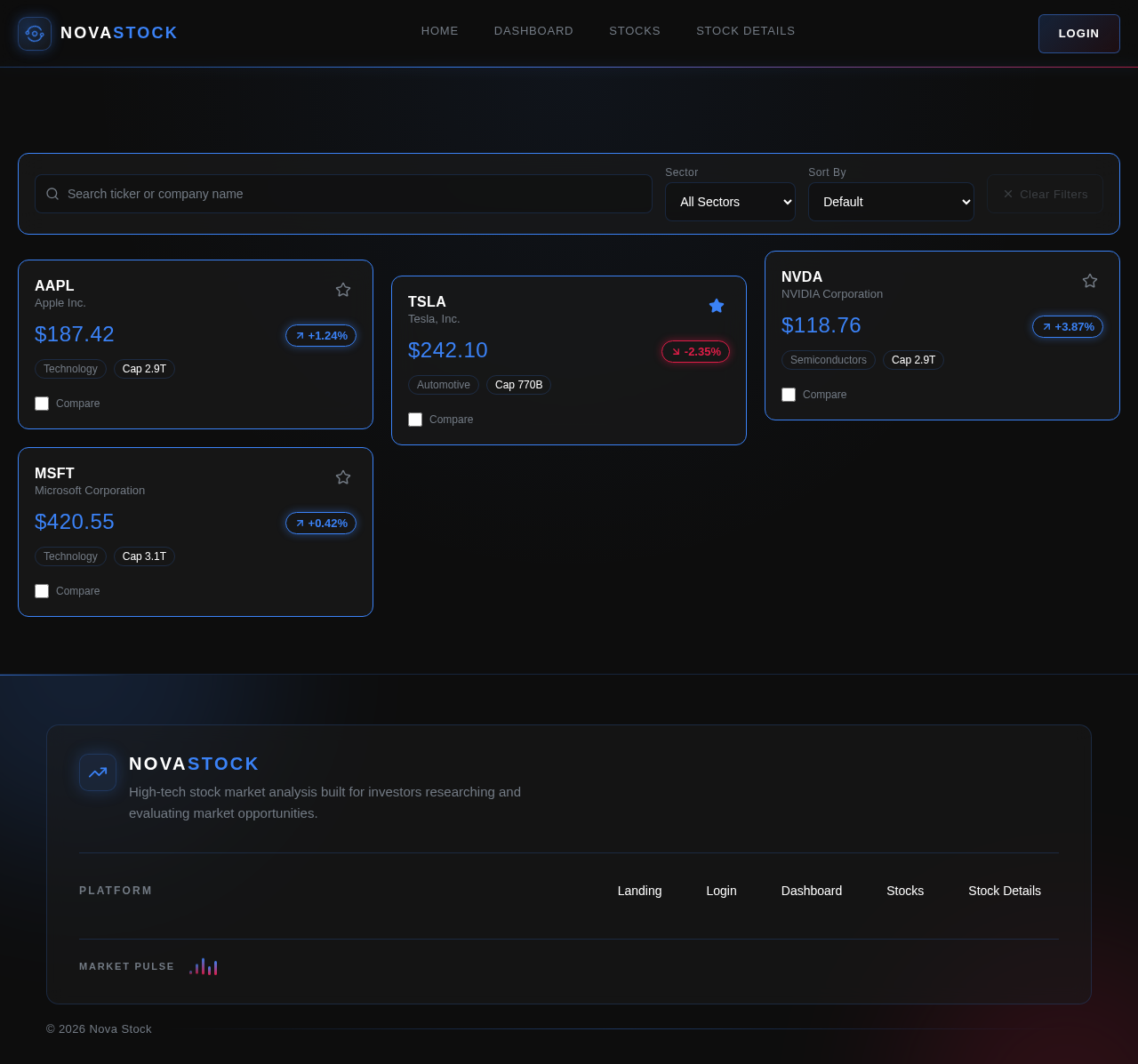Click the $242.10 price on TSLA
The width and height of the screenshot is (1138, 1064).
[x=448, y=350]
